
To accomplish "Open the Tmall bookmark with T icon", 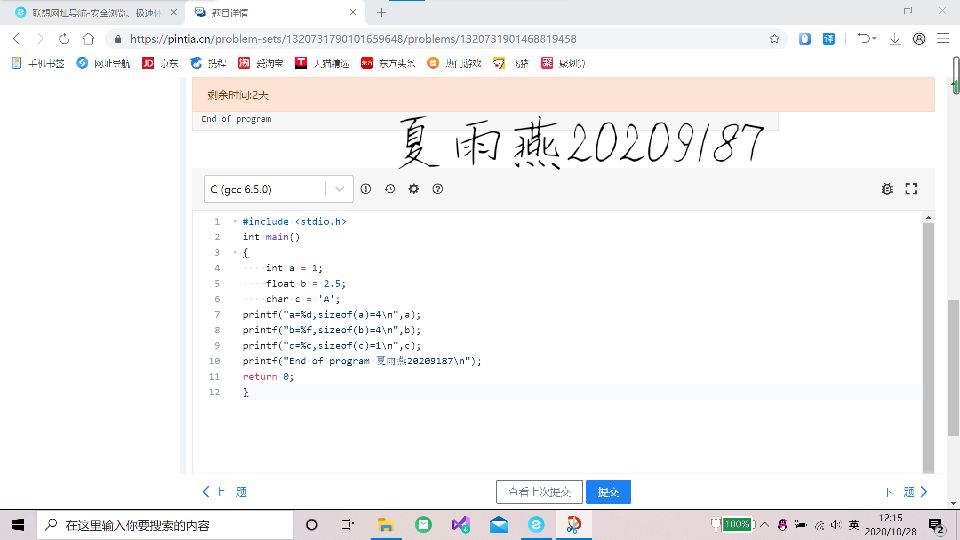I will click(x=321, y=63).
